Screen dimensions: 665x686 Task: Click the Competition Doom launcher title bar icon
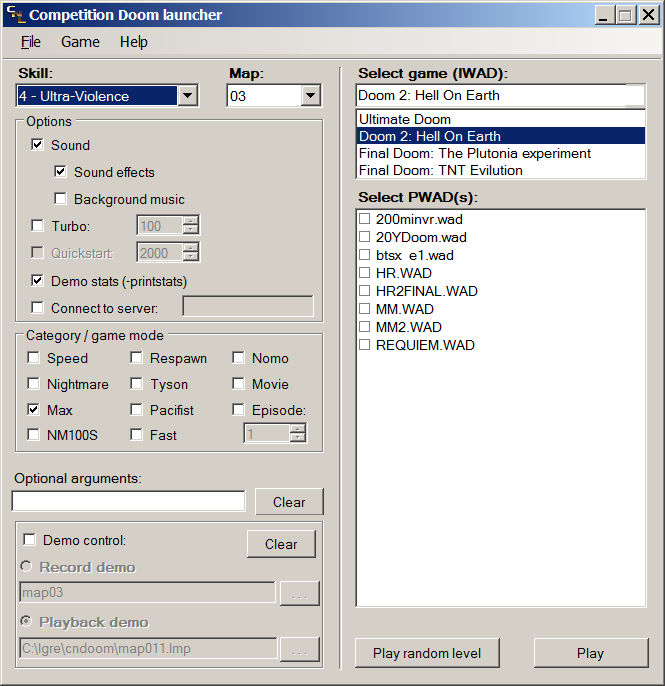click(14, 15)
